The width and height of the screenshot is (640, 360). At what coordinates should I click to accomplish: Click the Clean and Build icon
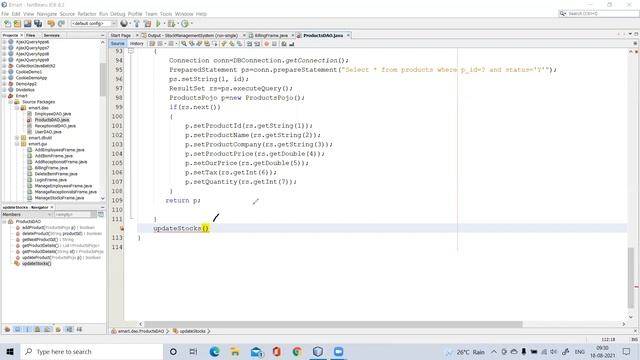coord(147,24)
